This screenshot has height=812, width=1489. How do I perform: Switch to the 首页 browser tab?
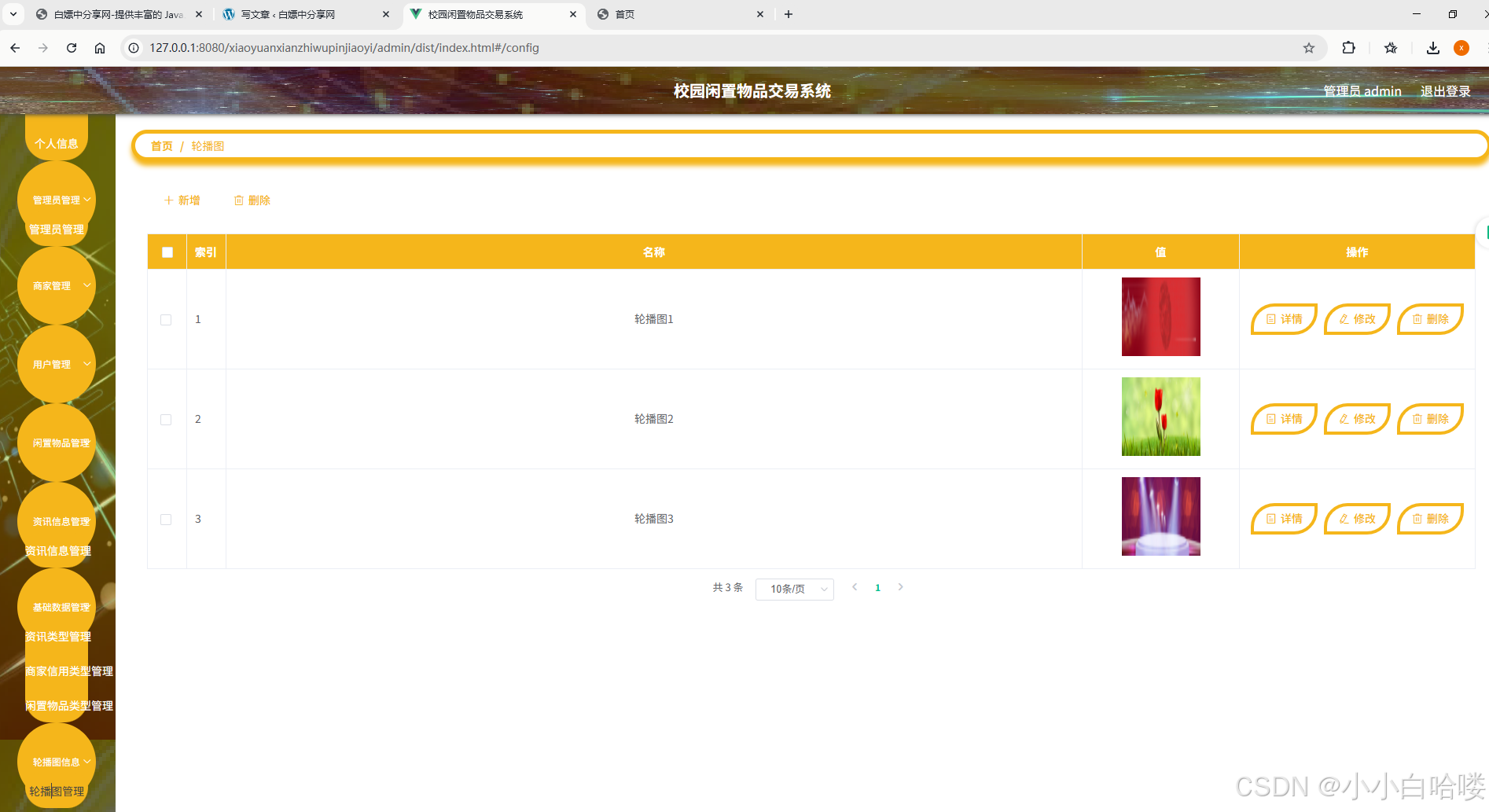tap(681, 14)
